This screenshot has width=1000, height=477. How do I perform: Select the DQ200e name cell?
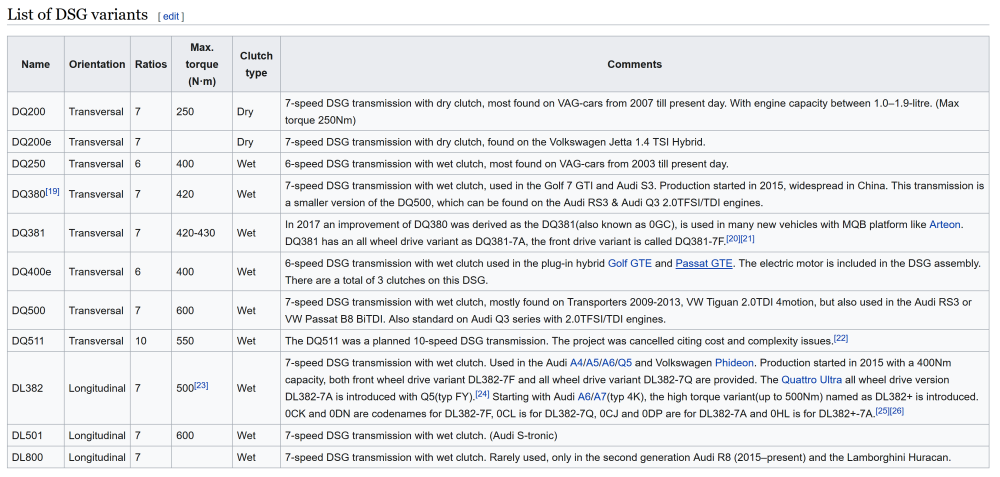pos(36,142)
